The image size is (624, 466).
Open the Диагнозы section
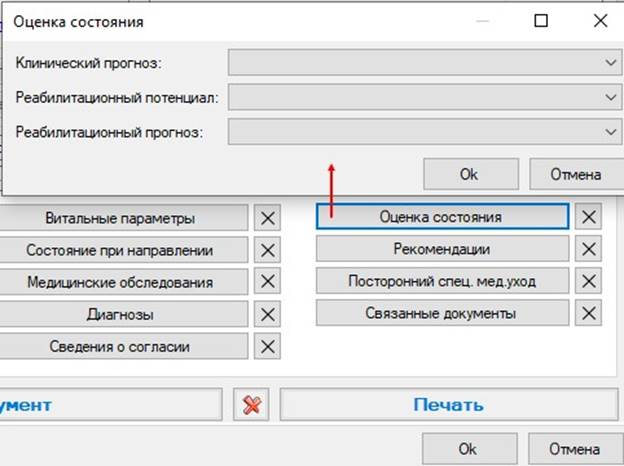pos(123,314)
